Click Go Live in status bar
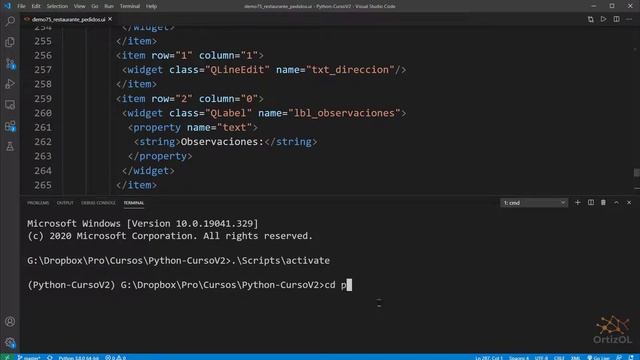This screenshot has height=360, width=640. pyautogui.click(x=598, y=358)
